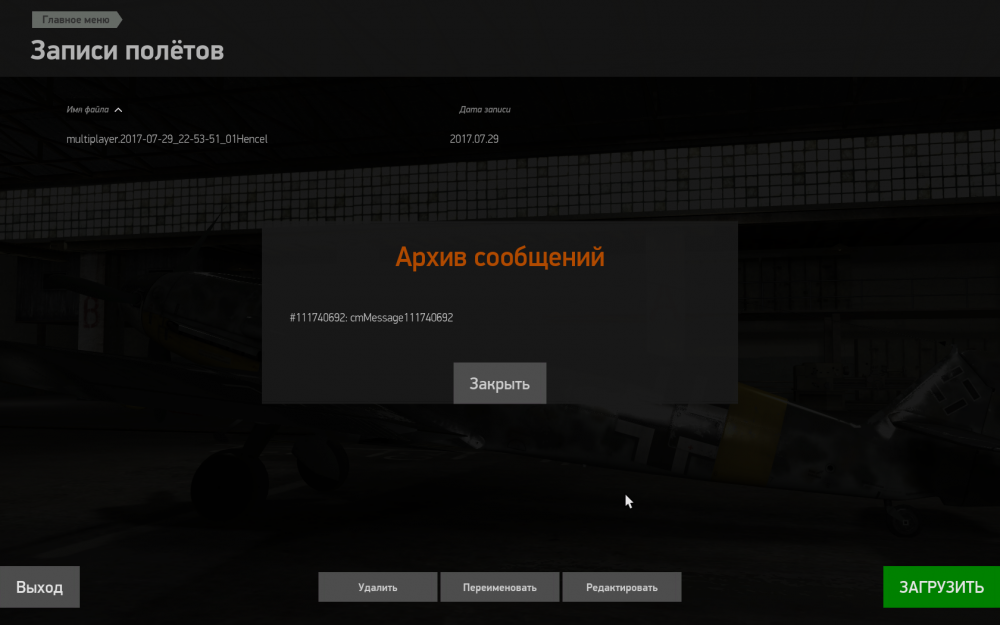Viewport: 1000px width, 625px height.
Task: Open the editor with Редактировать
Action: pyautogui.click(x=620, y=587)
